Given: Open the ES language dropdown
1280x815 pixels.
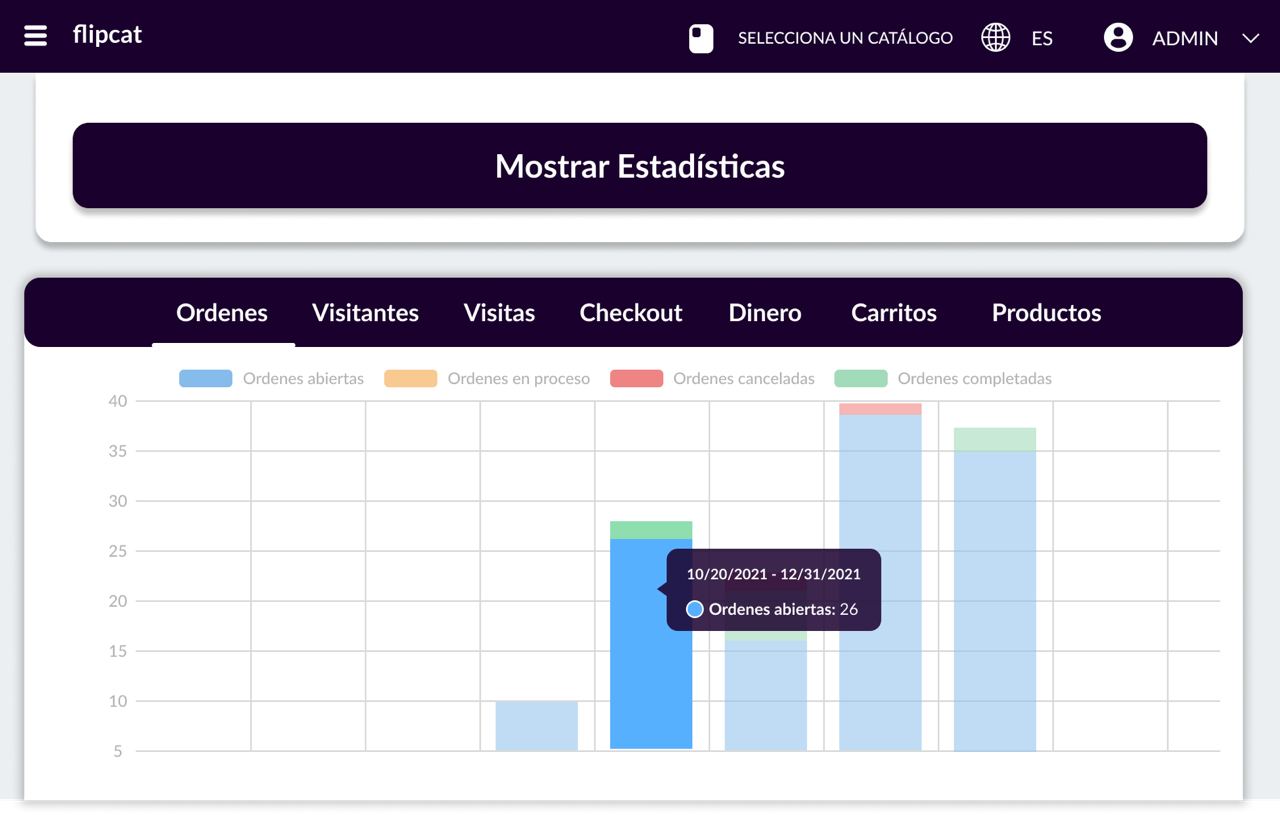Looking at the screenshot, I should 1042,38.
